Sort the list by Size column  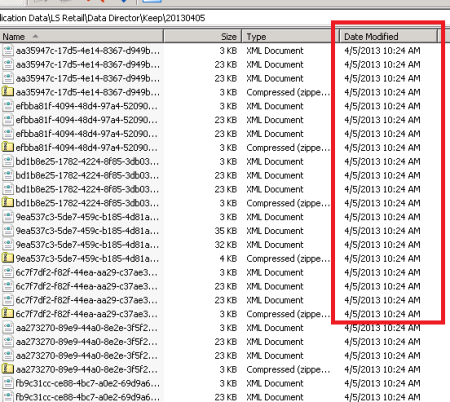click(x=202, y=36)
